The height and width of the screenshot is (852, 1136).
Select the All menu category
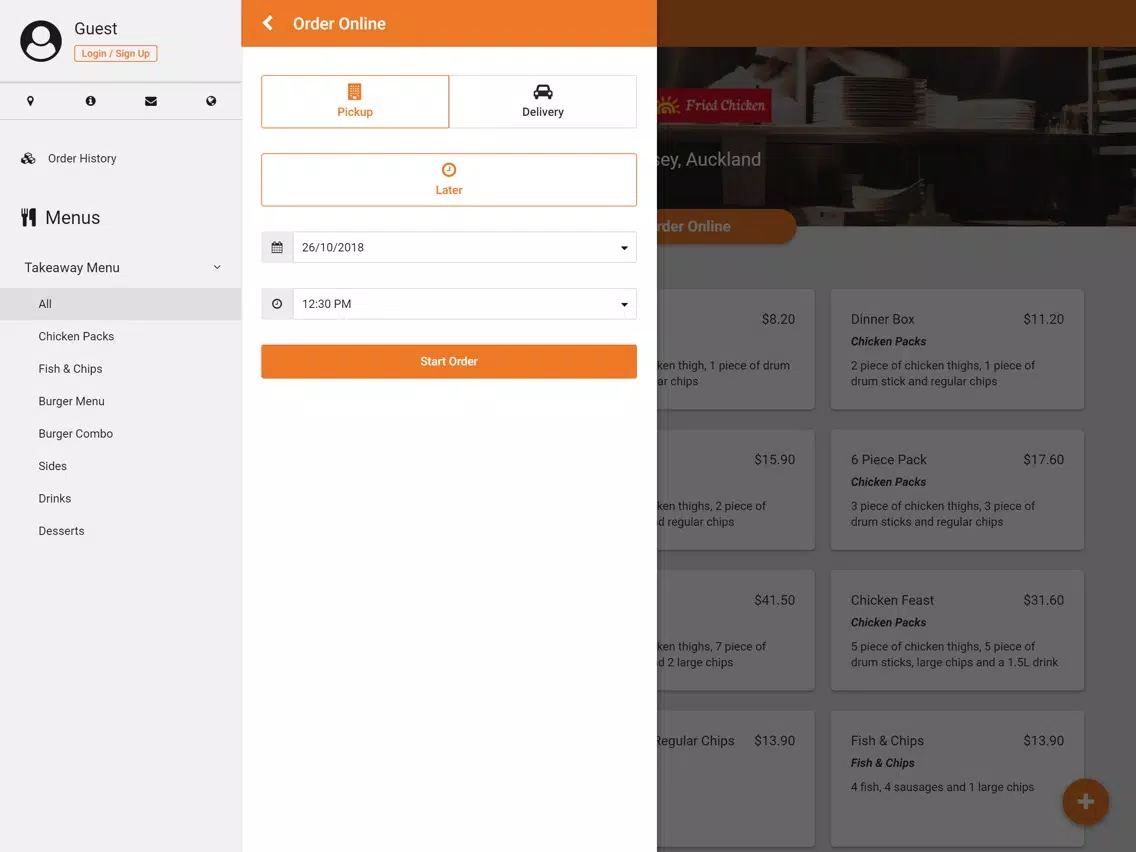coord(121,304)
